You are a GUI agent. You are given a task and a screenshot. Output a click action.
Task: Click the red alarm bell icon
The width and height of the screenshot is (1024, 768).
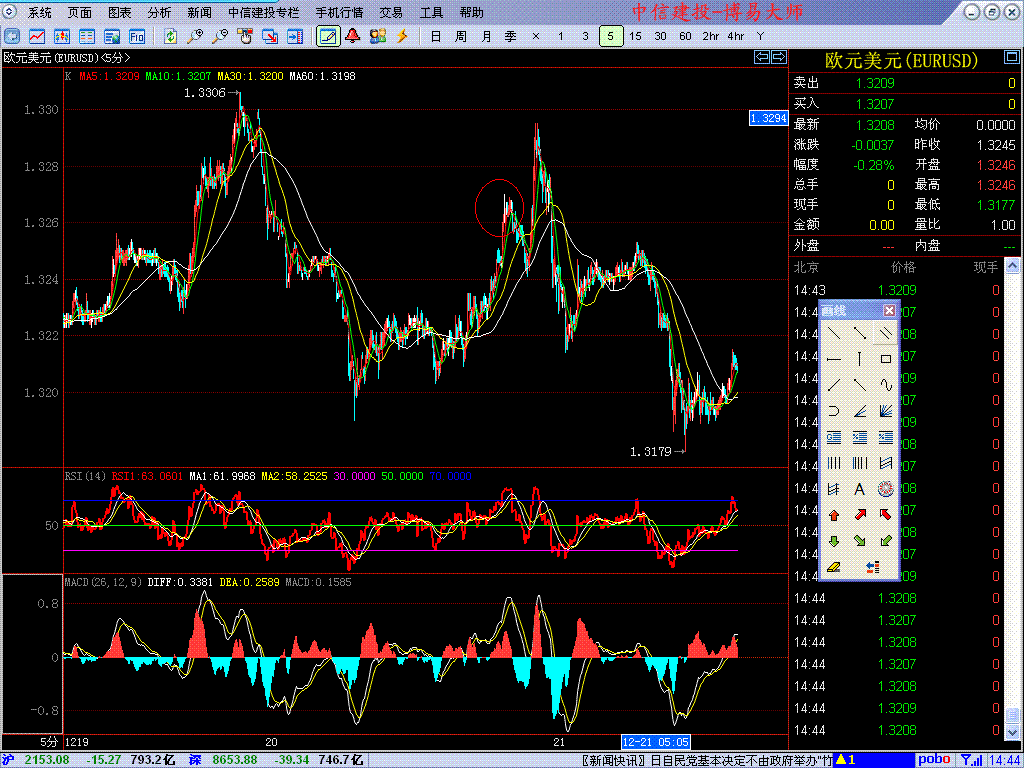tap(352, 36)
